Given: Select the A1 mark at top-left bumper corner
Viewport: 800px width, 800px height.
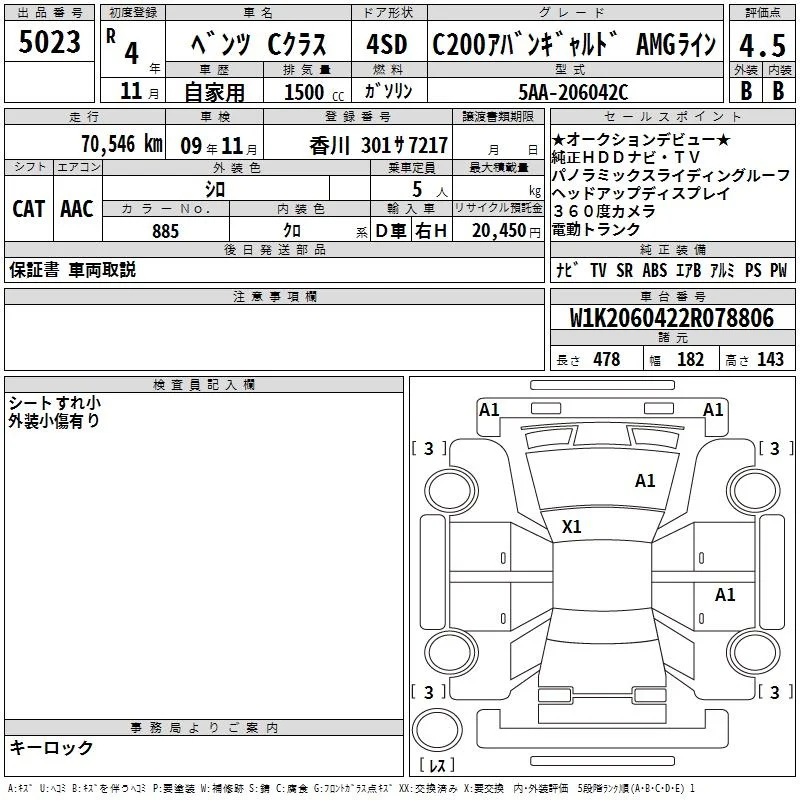Looking at the screenshot, I should pyautogui.click(x=489, y=410).
